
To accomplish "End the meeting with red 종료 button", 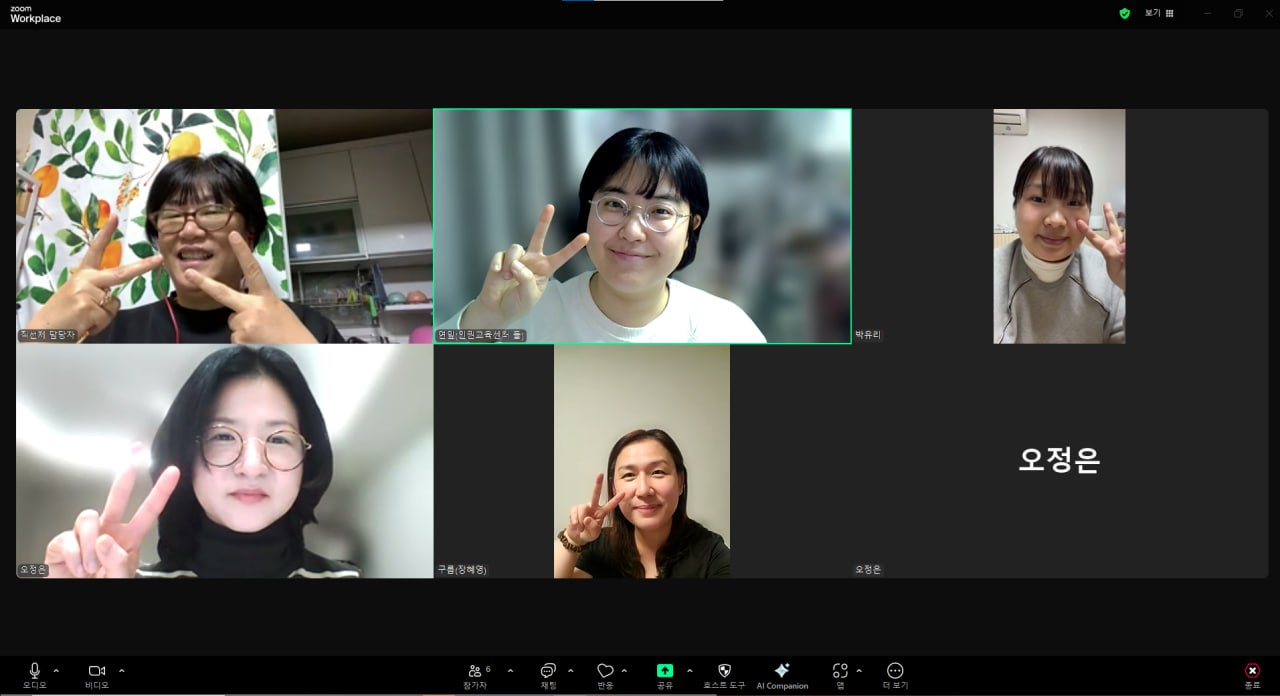I will pos(1252,676).
